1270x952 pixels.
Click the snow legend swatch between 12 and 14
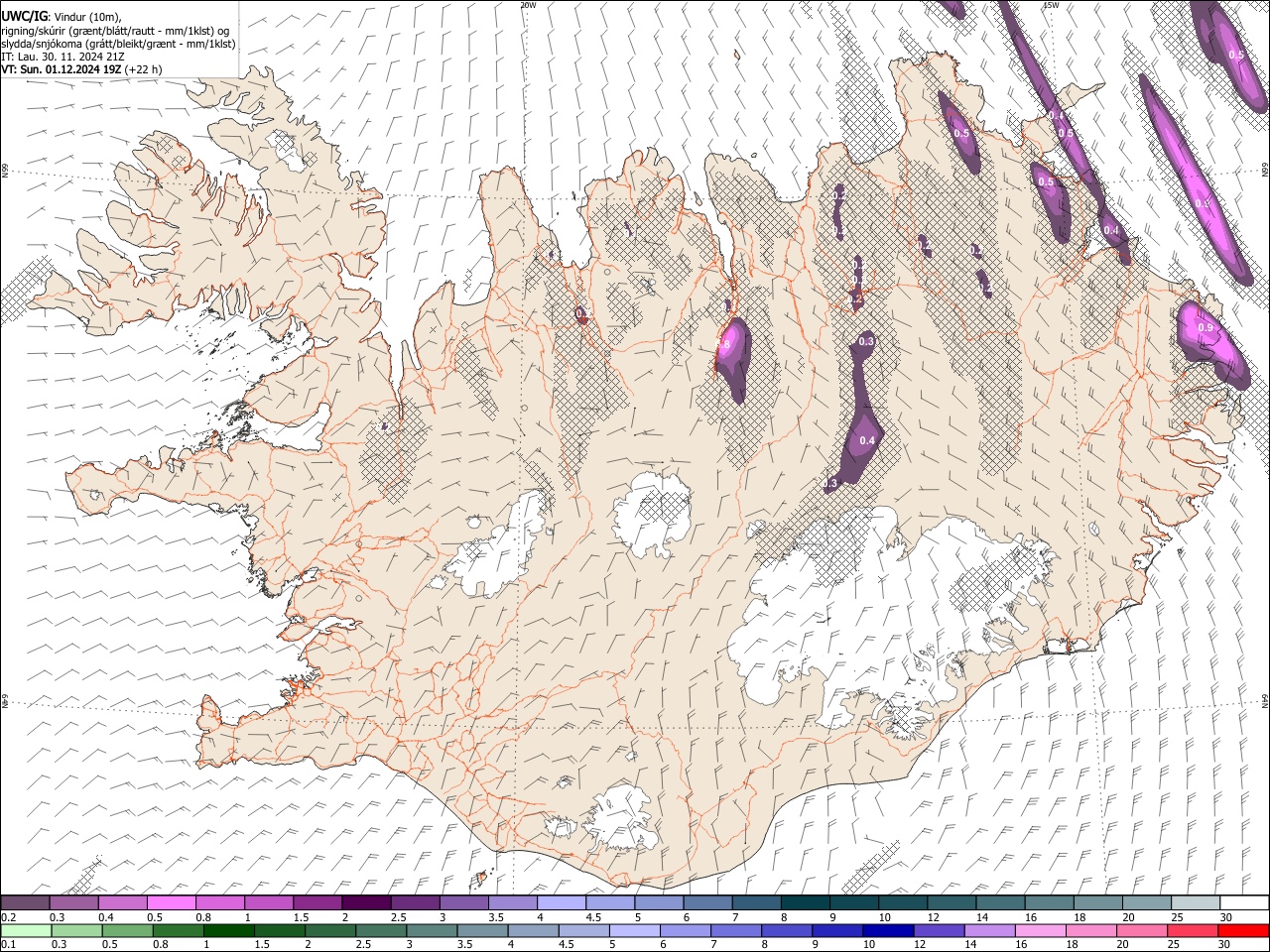click(x=951, y=902)
